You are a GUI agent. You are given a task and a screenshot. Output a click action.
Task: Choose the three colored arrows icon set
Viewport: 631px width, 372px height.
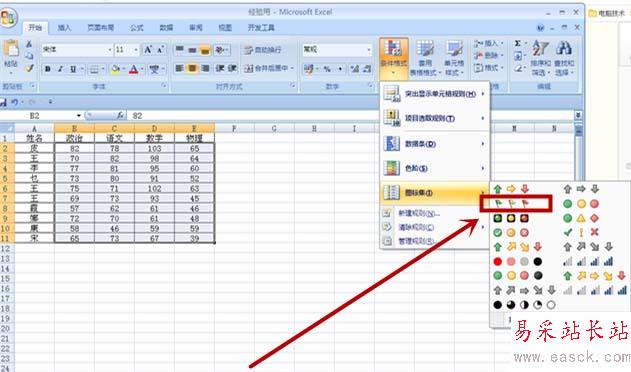[x=511, y=189]
